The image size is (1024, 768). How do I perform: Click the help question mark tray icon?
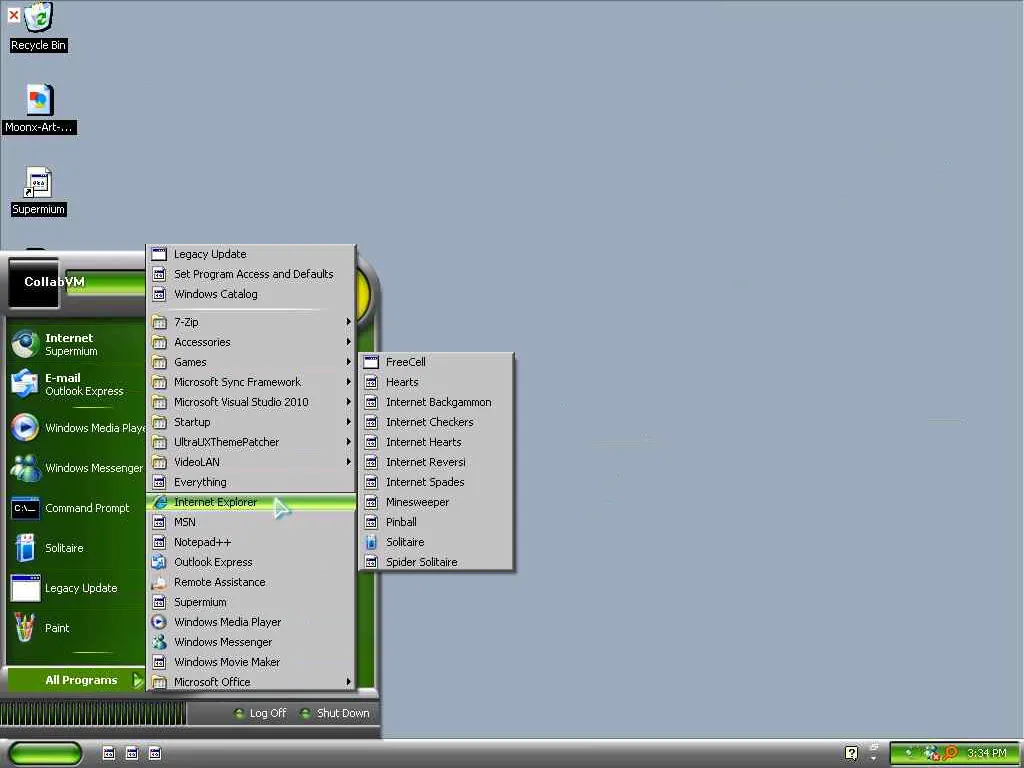pyautogui.click(x=852, y=754)
